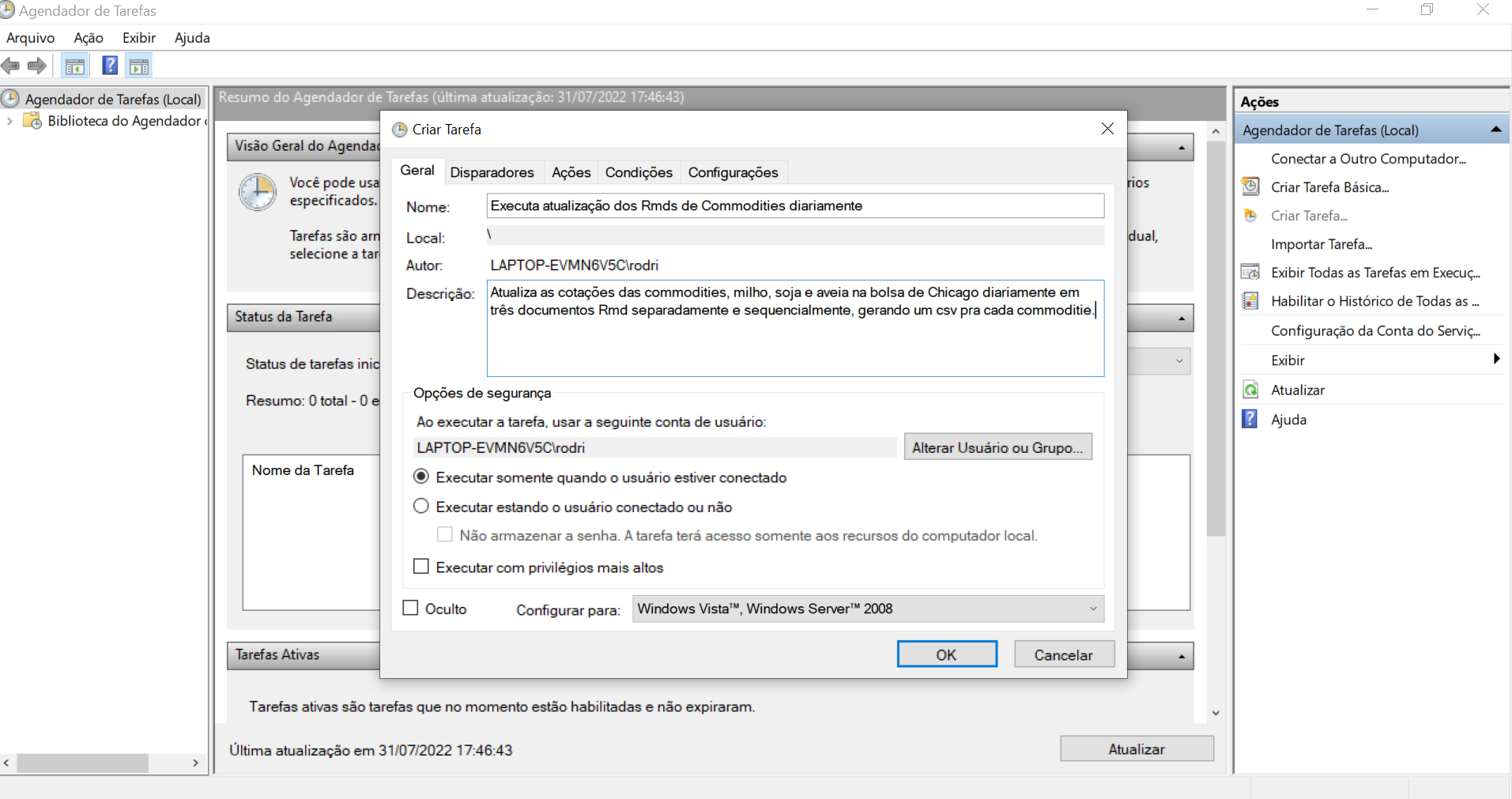Click the forward arrow toolbar icon
Image resolution: width=1512 pixels, height=799 pixels.
click(37, 66)
